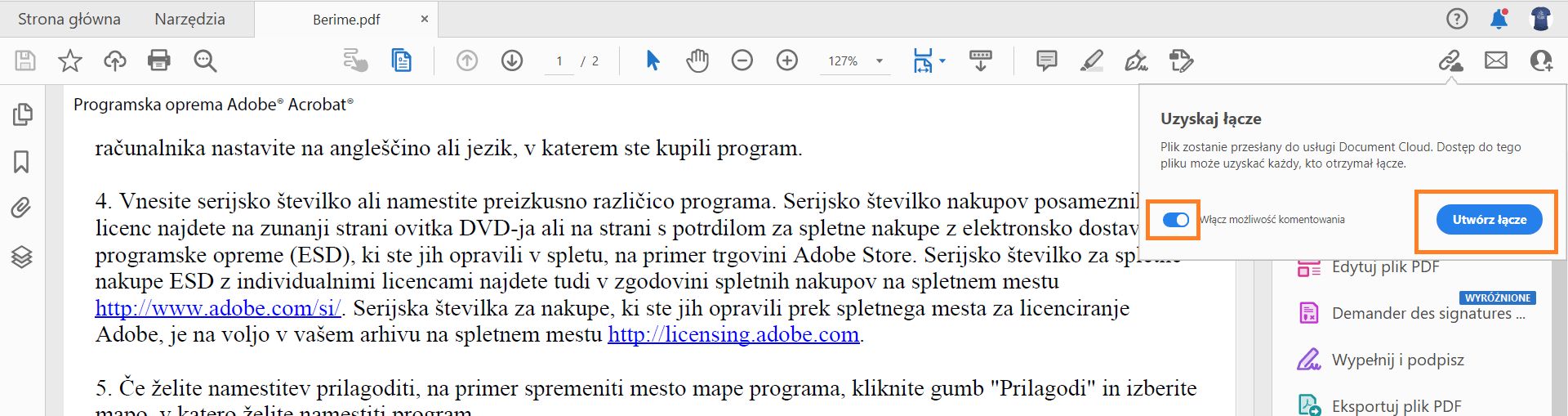Switch to Narzędzia tab
Viewport: 1568px width, 416px height.
click(x=189, y=19)
